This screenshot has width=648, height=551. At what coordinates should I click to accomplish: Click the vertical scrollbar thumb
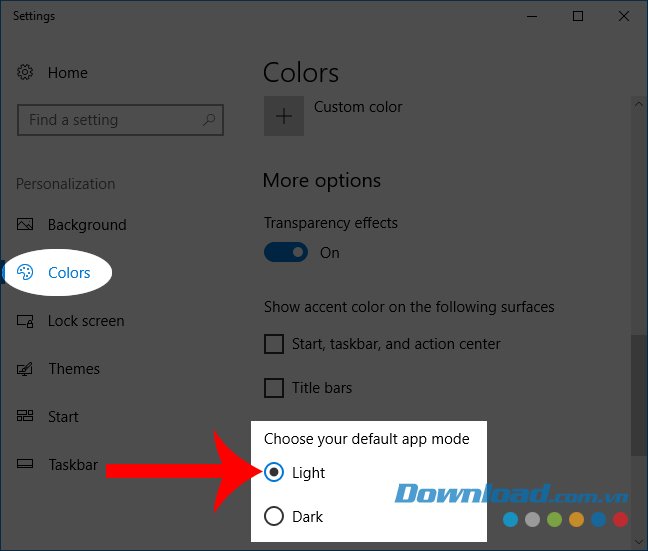637,395
